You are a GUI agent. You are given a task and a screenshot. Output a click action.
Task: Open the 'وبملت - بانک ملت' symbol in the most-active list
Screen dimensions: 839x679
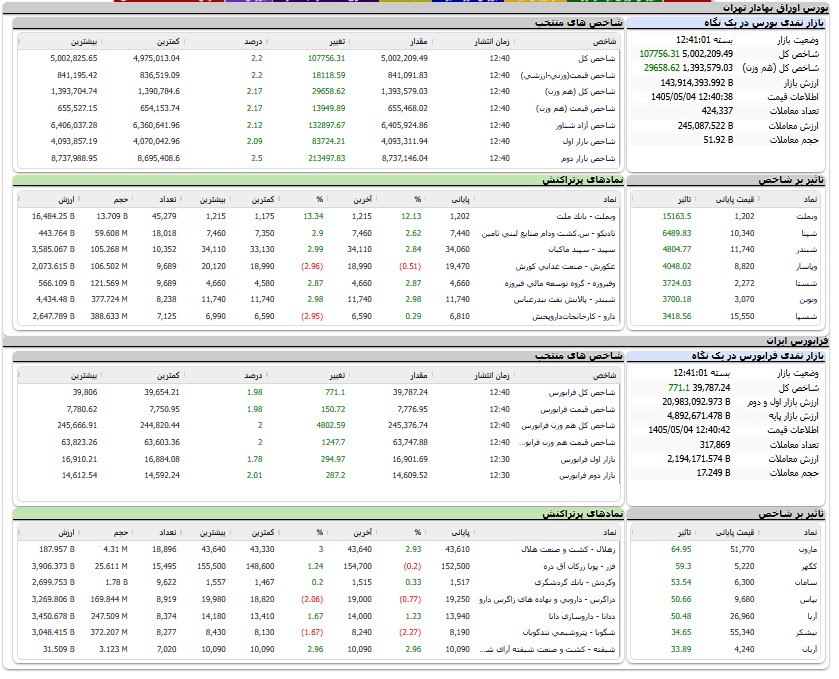point(586,216)
